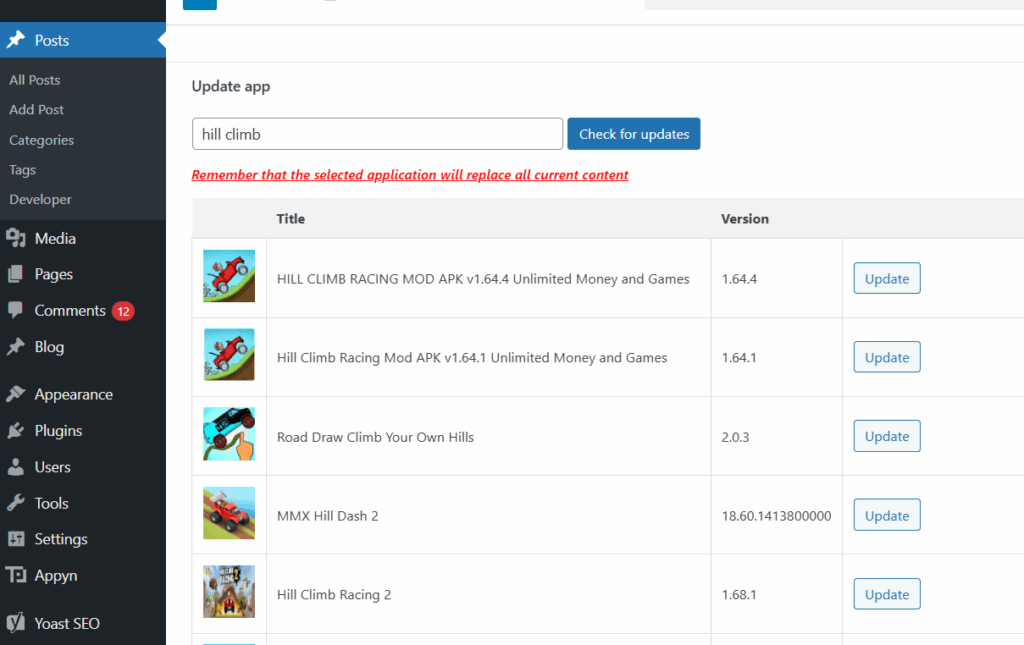Open the Developer sidebar entry

coord(41,199)
